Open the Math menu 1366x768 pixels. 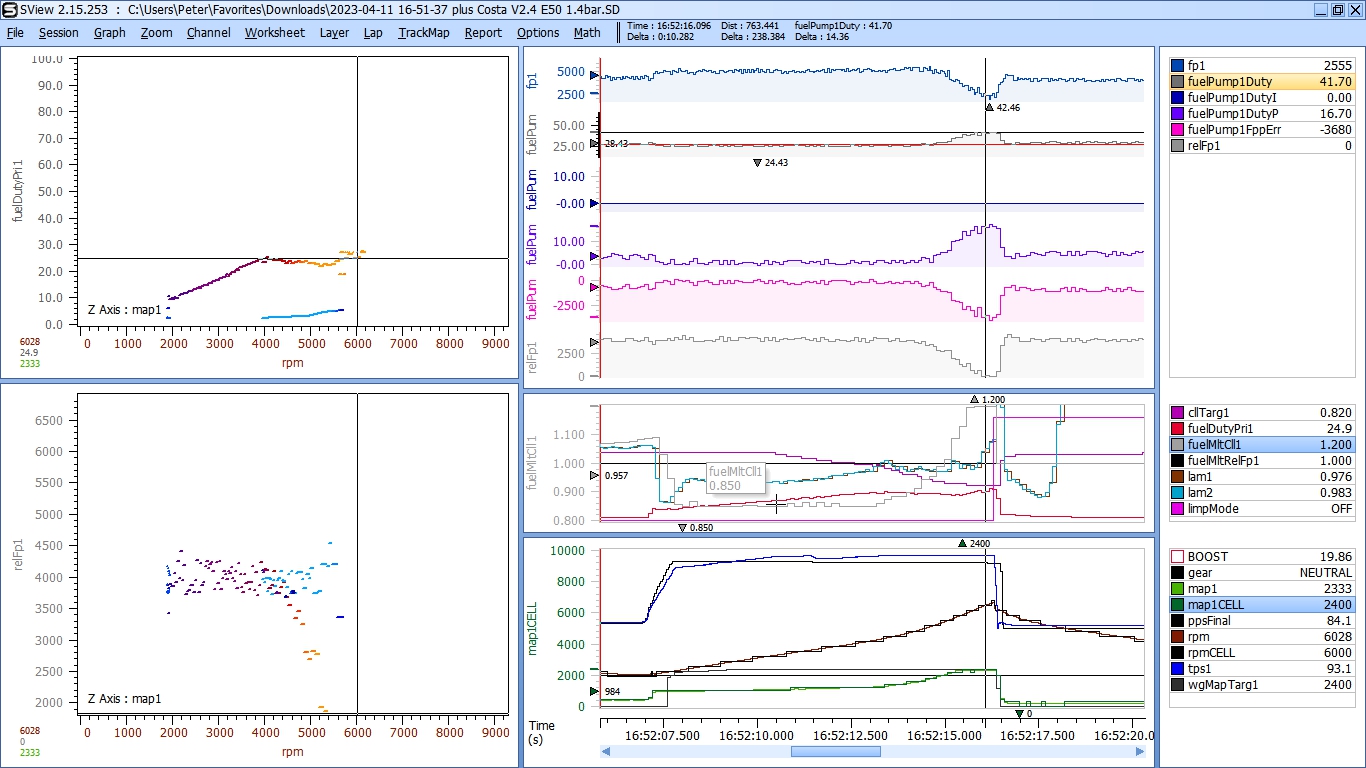587,32
